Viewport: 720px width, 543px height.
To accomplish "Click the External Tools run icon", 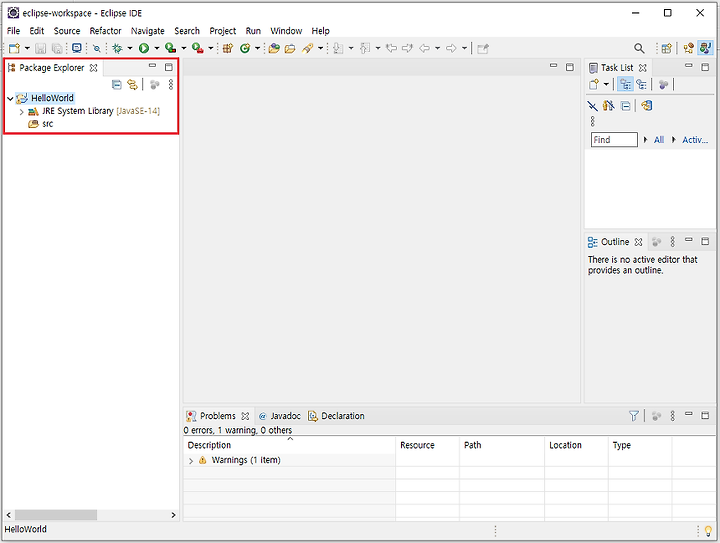I will pyautogui.click(x=198, y=48).
